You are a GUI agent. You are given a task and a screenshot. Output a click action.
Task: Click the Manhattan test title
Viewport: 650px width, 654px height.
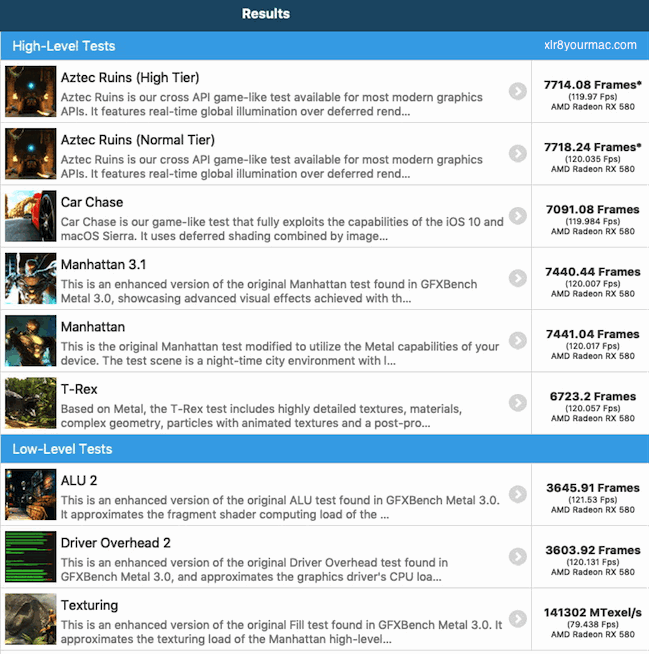coord(93,327)
